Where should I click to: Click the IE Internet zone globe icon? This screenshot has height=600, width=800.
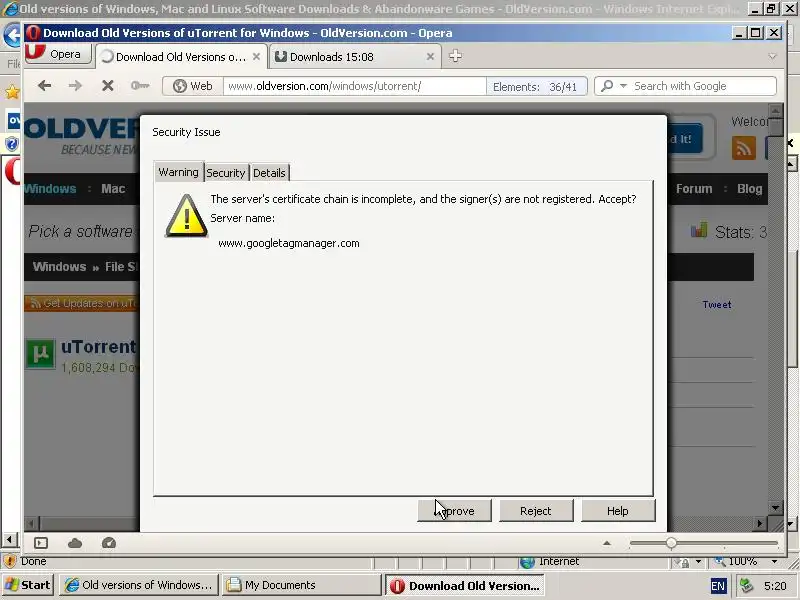tap(527, 562)
